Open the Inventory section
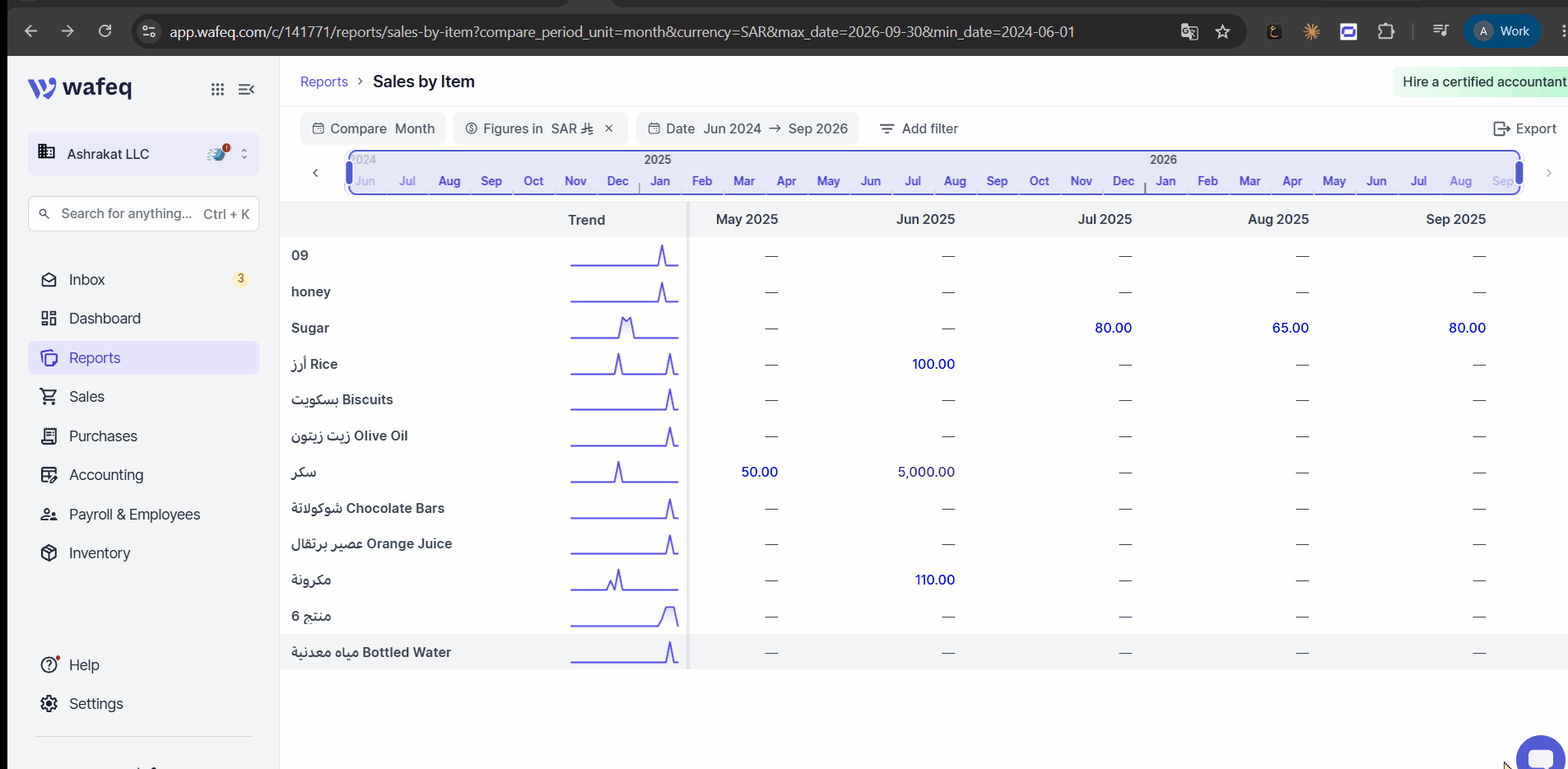 coord(143,553)
